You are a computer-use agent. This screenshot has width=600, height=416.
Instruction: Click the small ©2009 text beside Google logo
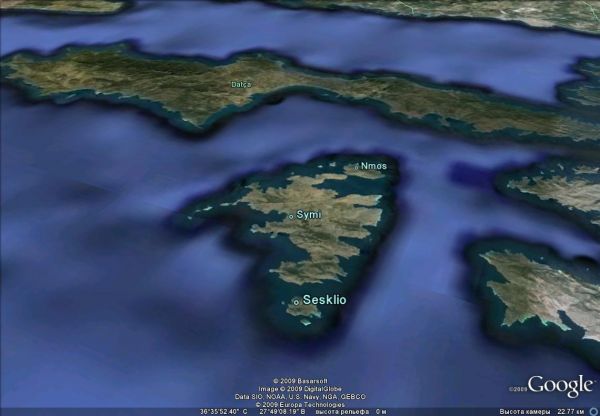(x=517, y=389)
